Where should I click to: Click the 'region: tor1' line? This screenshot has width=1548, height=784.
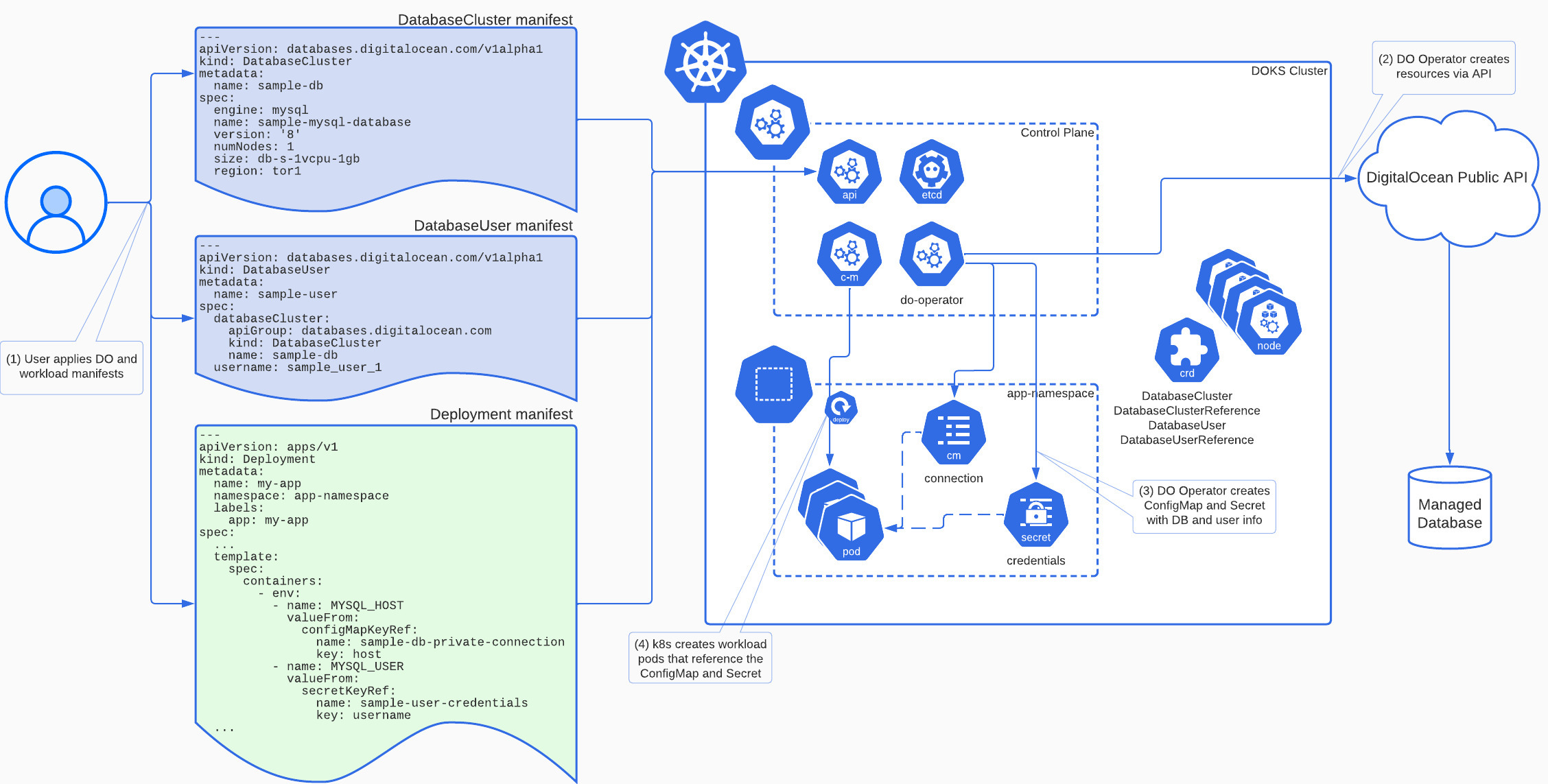coord(257,171)
